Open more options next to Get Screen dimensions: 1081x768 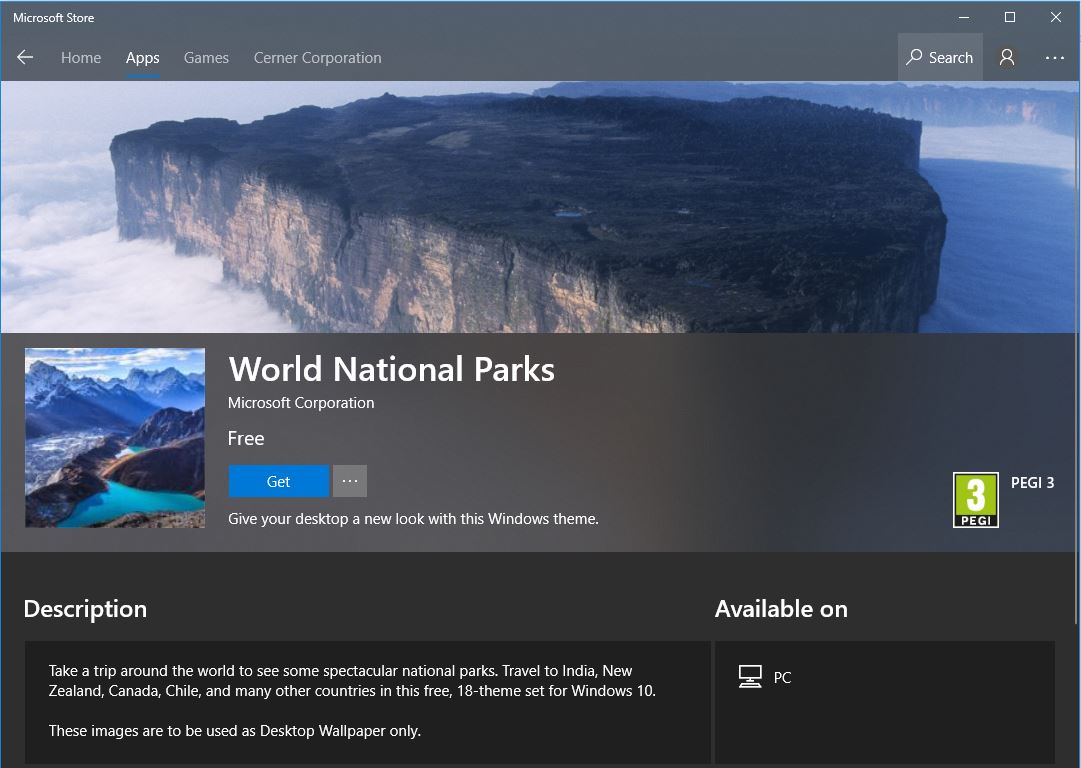pyautogui.click(x=349, y=481)
